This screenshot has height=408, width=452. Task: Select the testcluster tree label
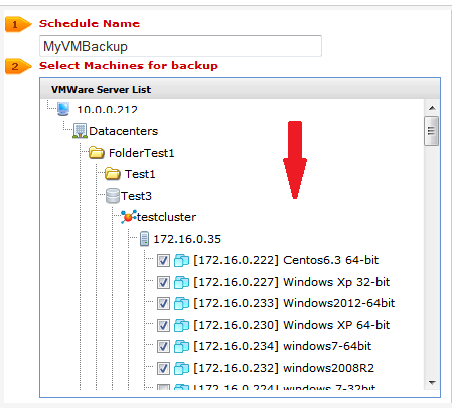166,217
